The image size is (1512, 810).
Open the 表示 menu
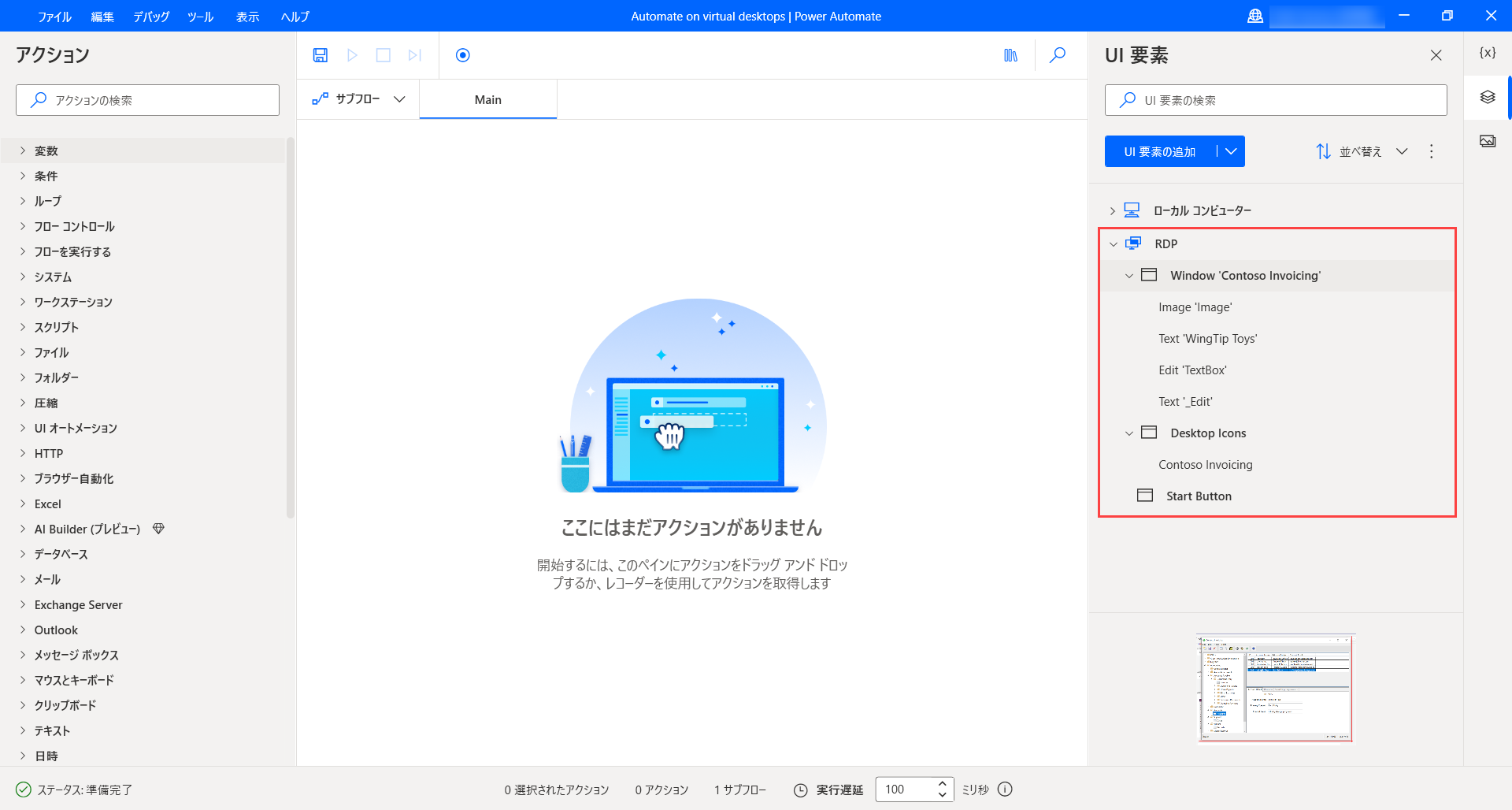coord(247,17)
